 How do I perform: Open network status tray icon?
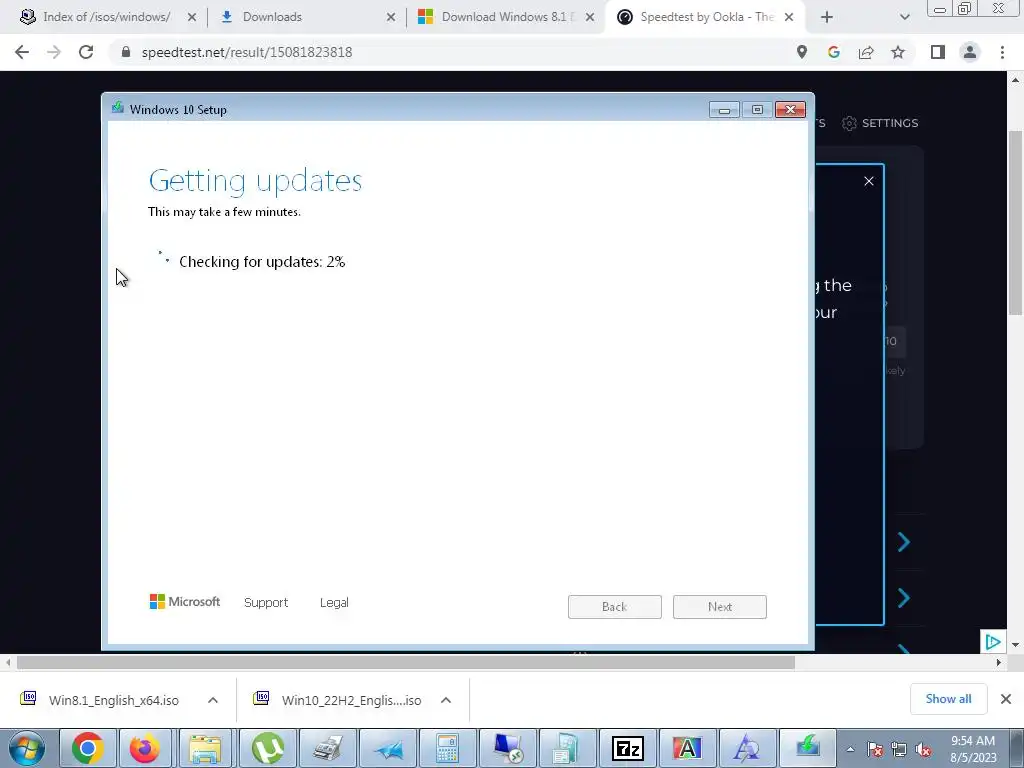(899, 750)
